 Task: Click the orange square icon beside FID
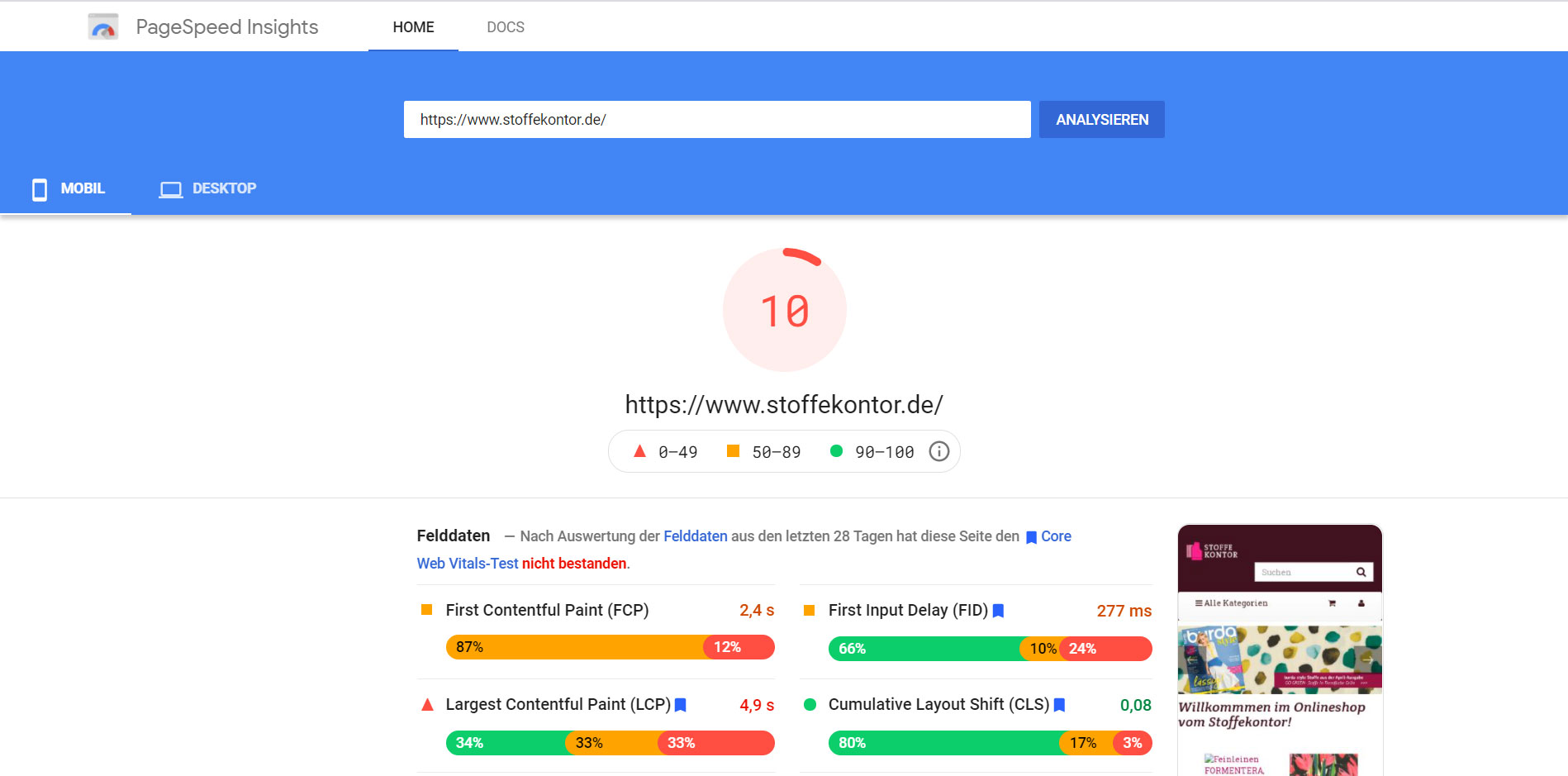pyautogui.click(x=810, y=610)
